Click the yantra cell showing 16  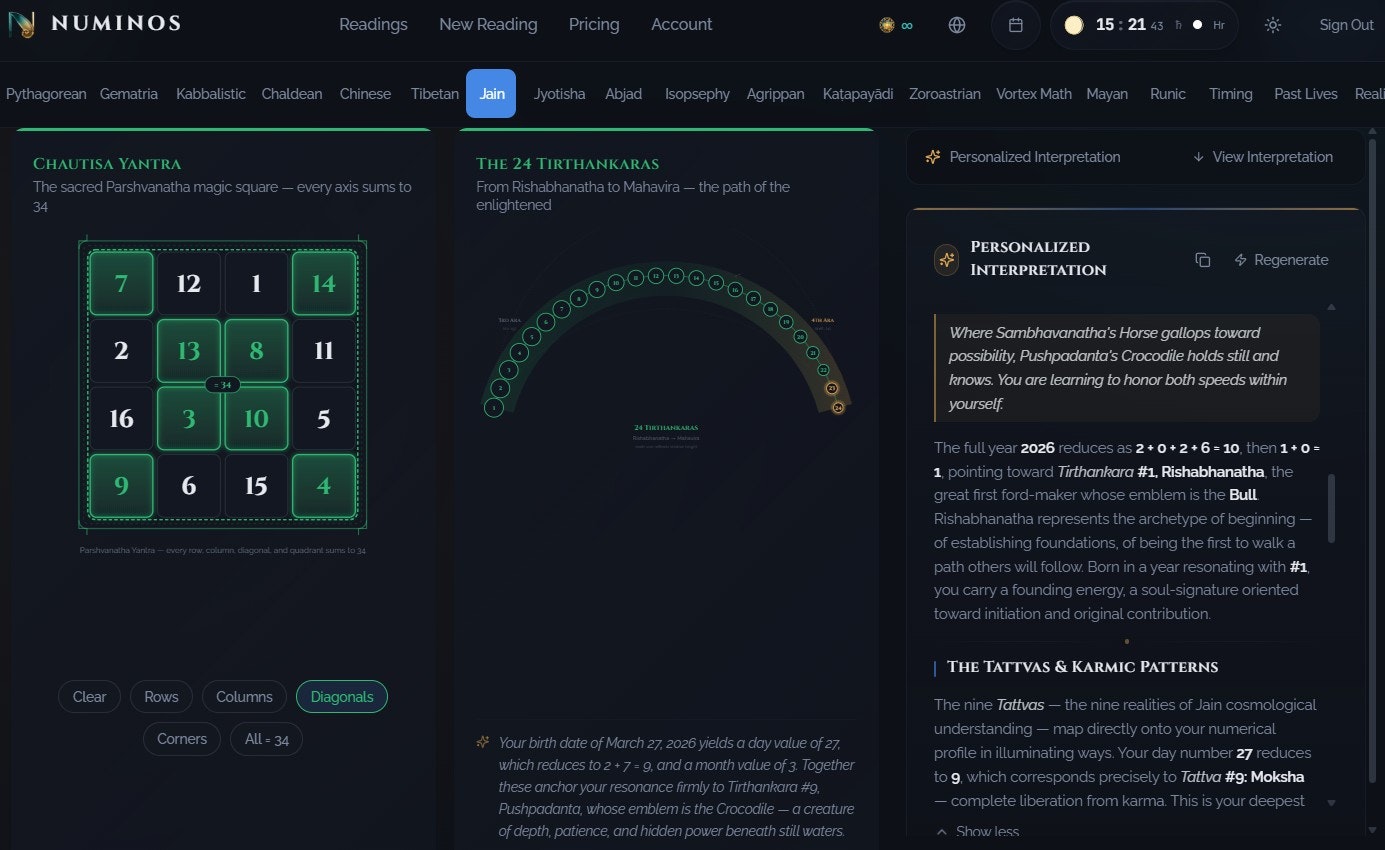tap(121, 418)
